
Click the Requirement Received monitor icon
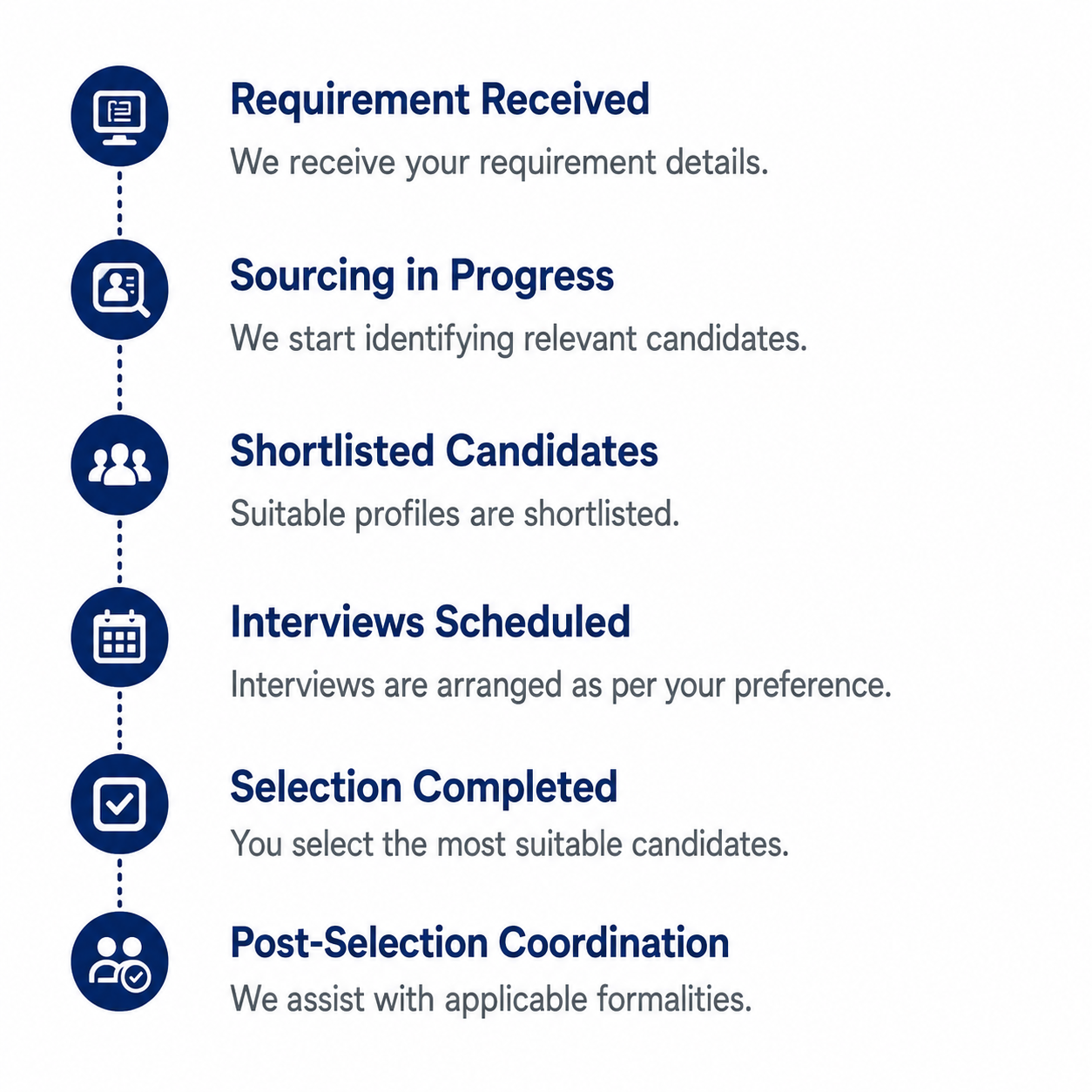119,116
